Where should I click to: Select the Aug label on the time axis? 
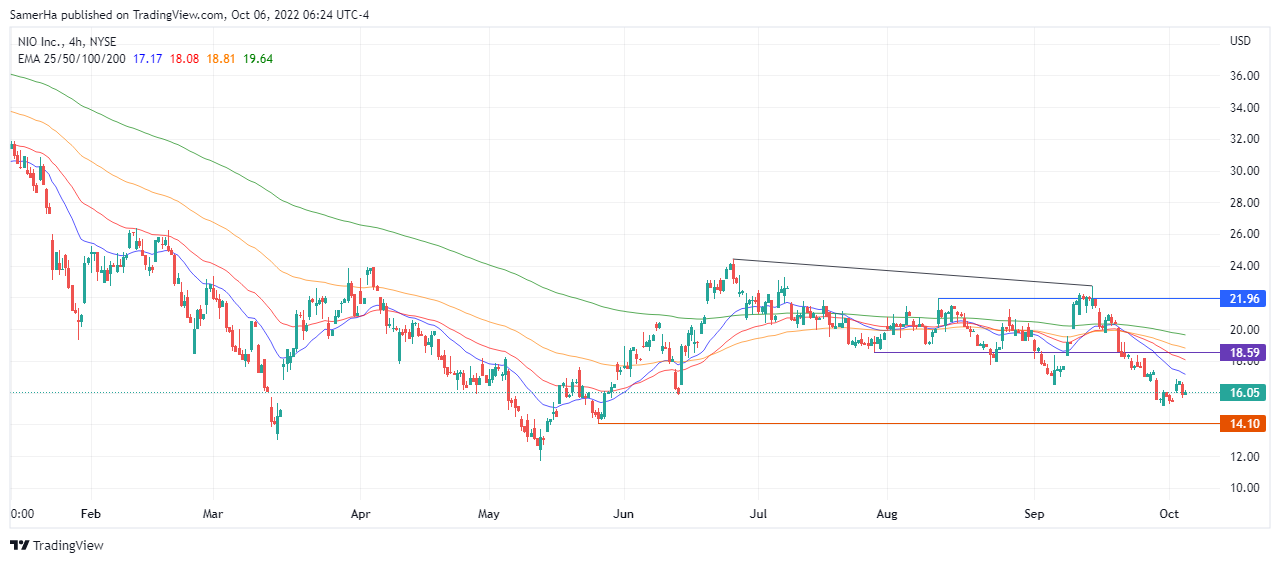[887, 514]
